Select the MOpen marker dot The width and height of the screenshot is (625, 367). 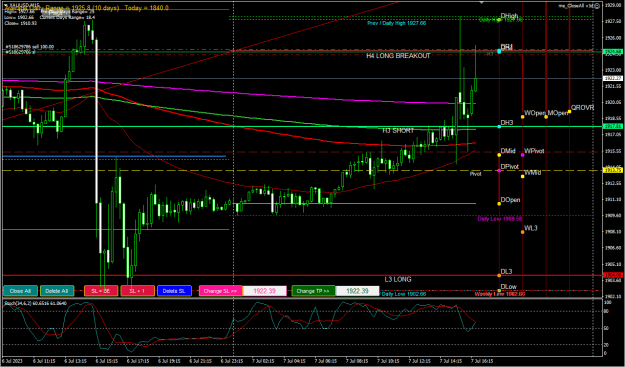pyautogui.click(x=546, y=117)
